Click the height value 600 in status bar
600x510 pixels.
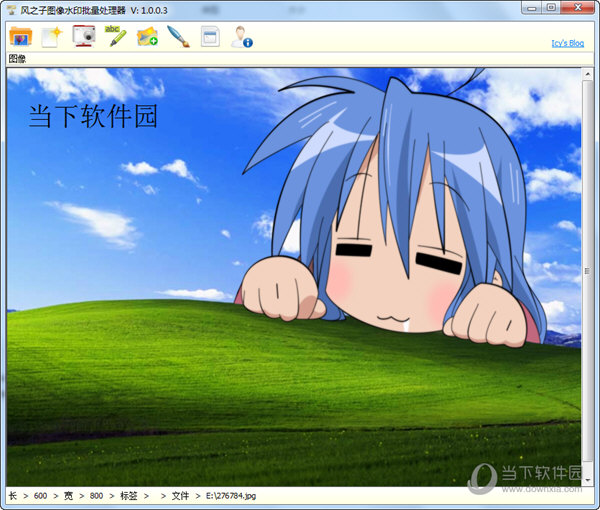click(40, 496)
